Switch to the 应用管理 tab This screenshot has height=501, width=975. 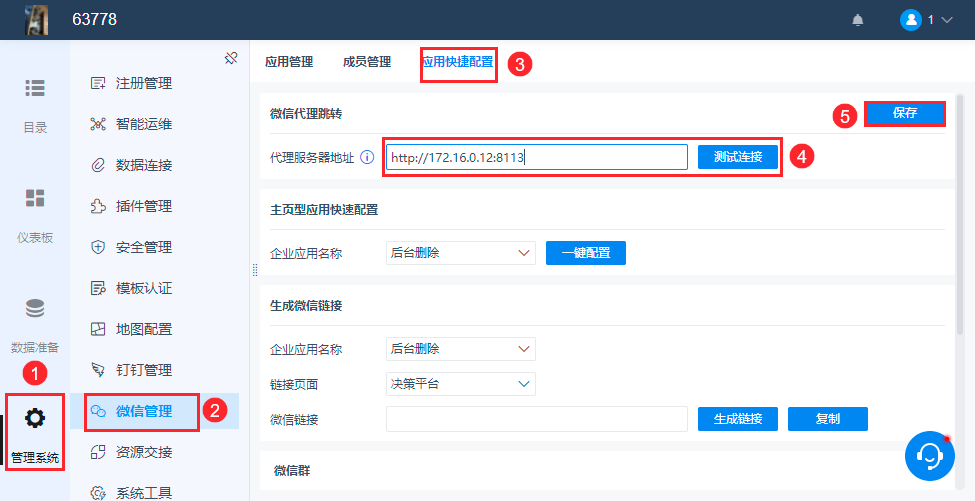click(289, 62)
